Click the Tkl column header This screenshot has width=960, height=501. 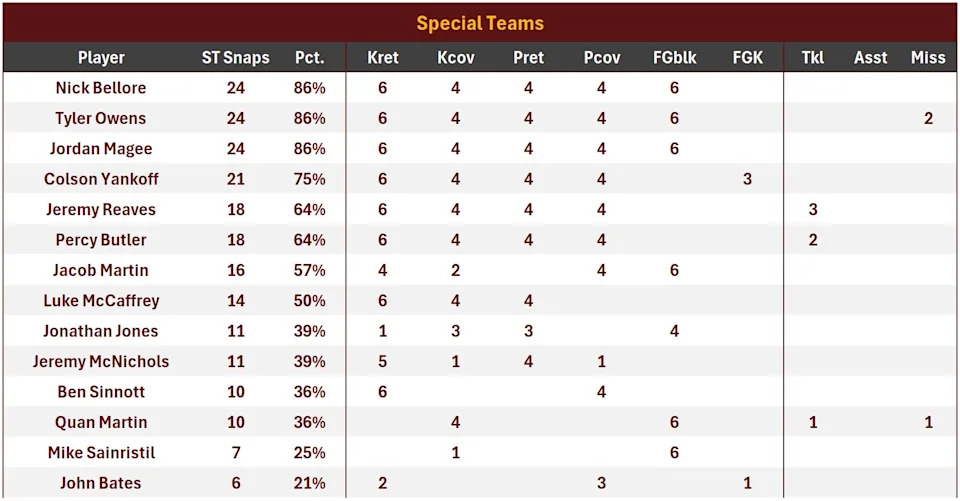(813, 57)
